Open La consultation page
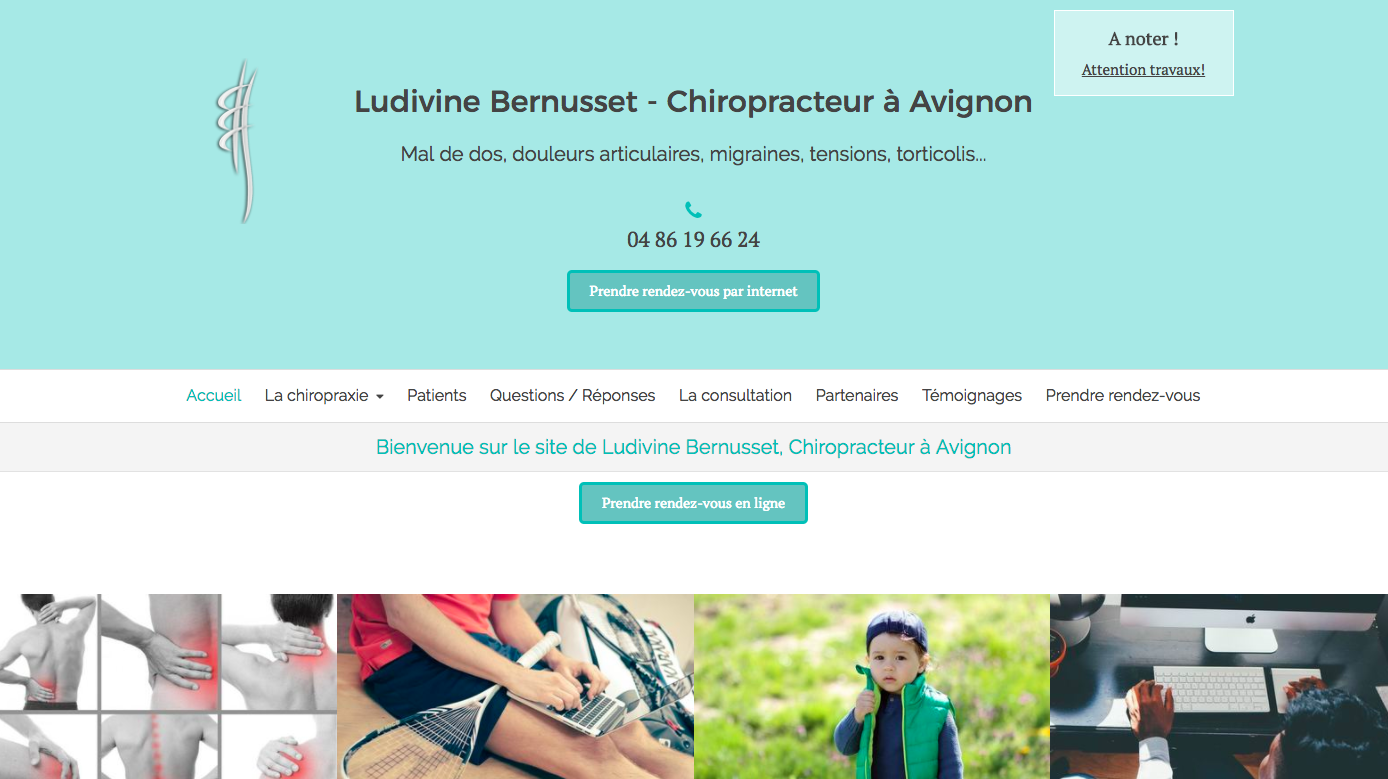The image size is (1388, 779). [735, 396]
